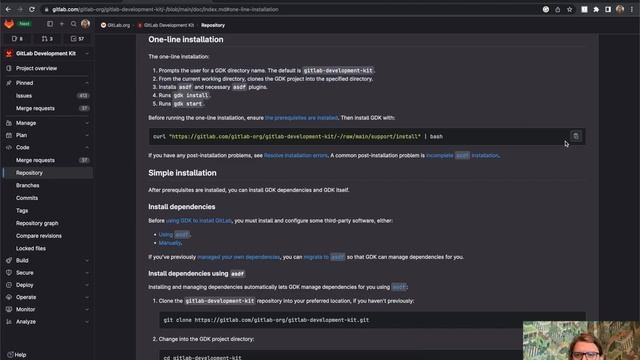Open Repository graph in sidebar
Image resolution: width=640 pixels, height=360 pixels.
tap(48, 223)
